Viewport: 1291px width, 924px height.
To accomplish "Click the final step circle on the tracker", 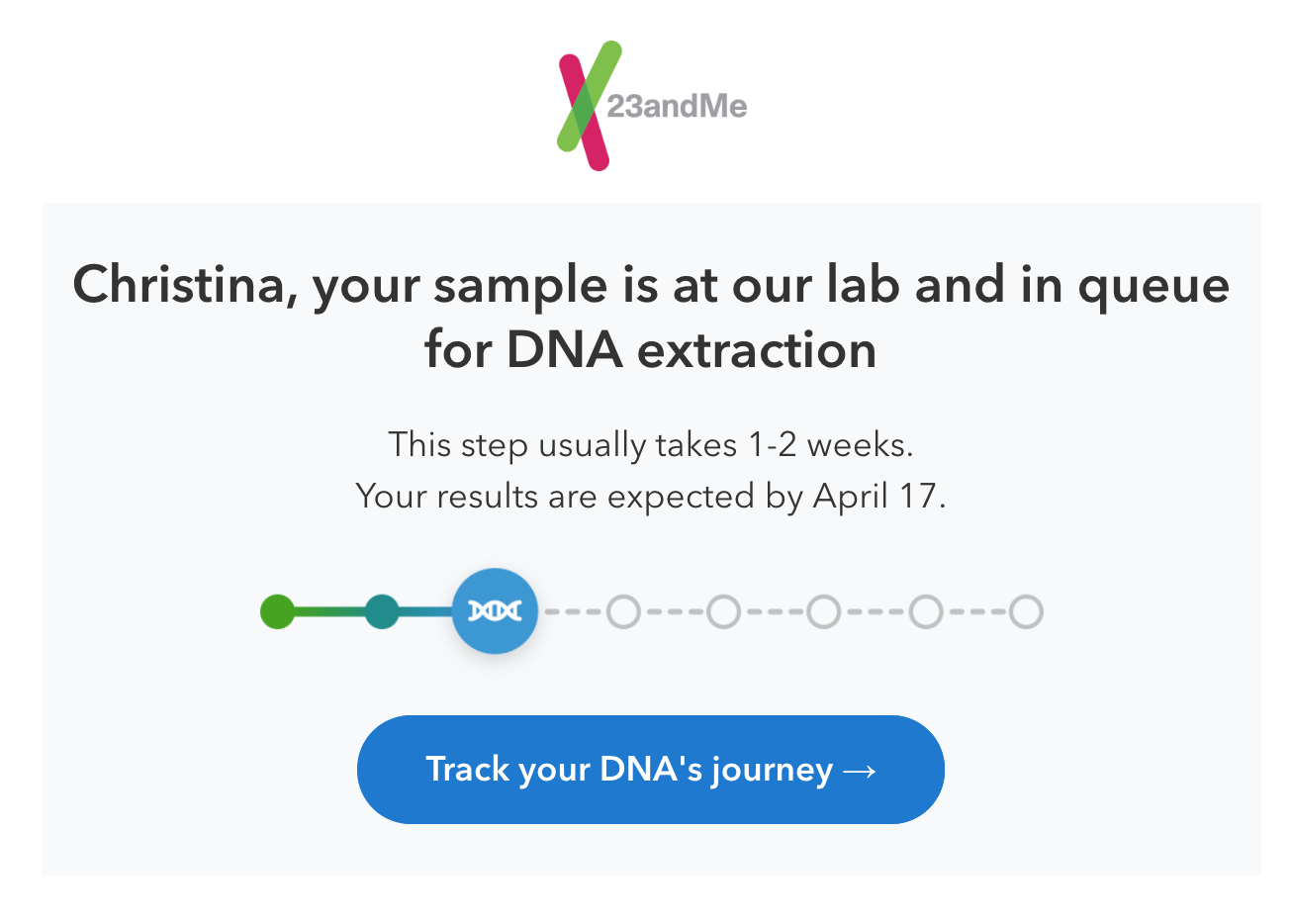I will (x=1024, y=611).
